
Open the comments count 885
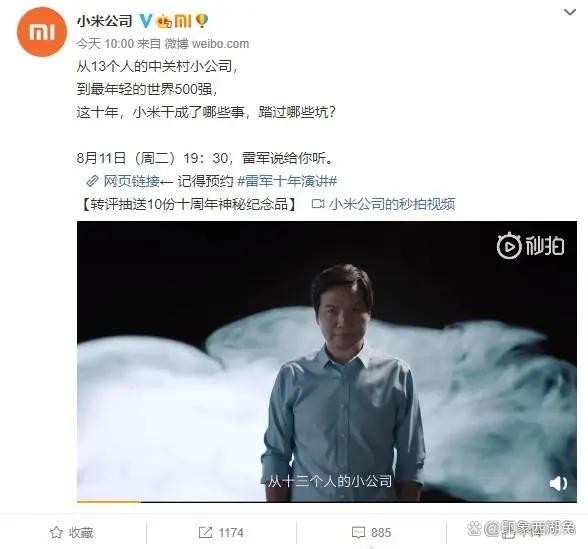pos(371,532)
